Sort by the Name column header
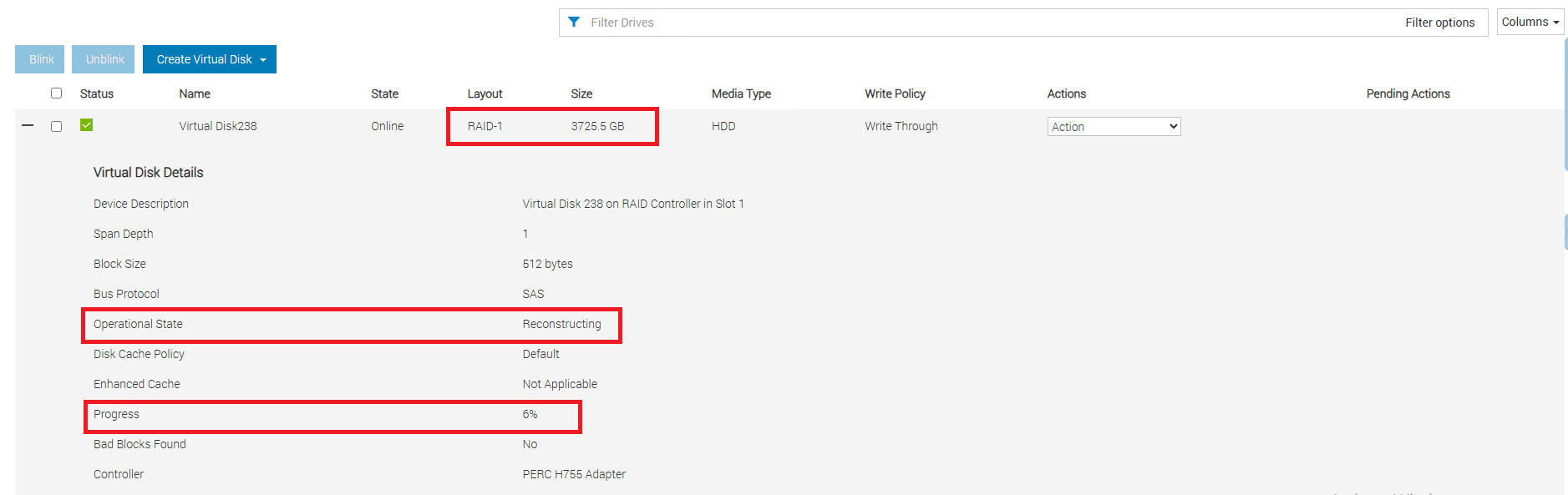The width and height of the screenshot is (1568, 495). [195, 94]
